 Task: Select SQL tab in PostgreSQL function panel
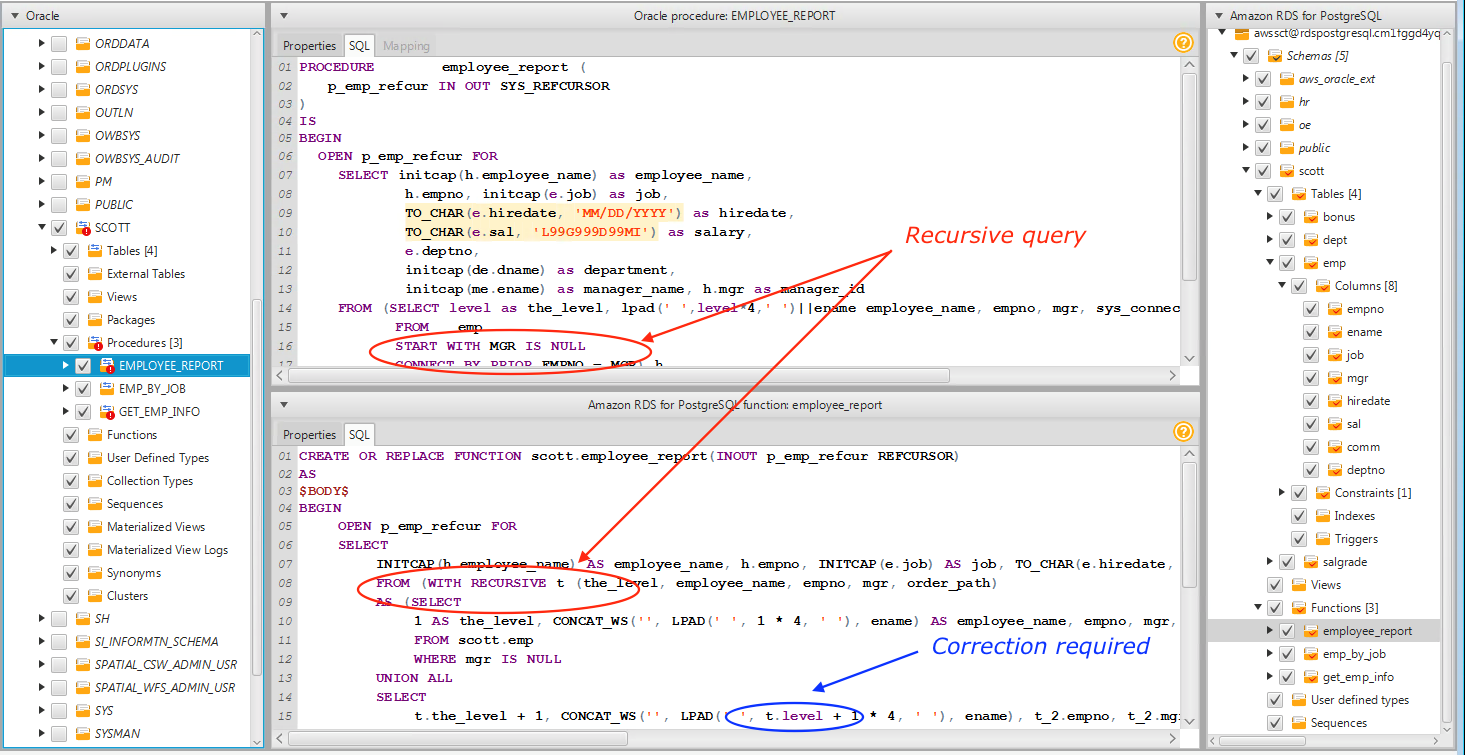tap(359, 435)
